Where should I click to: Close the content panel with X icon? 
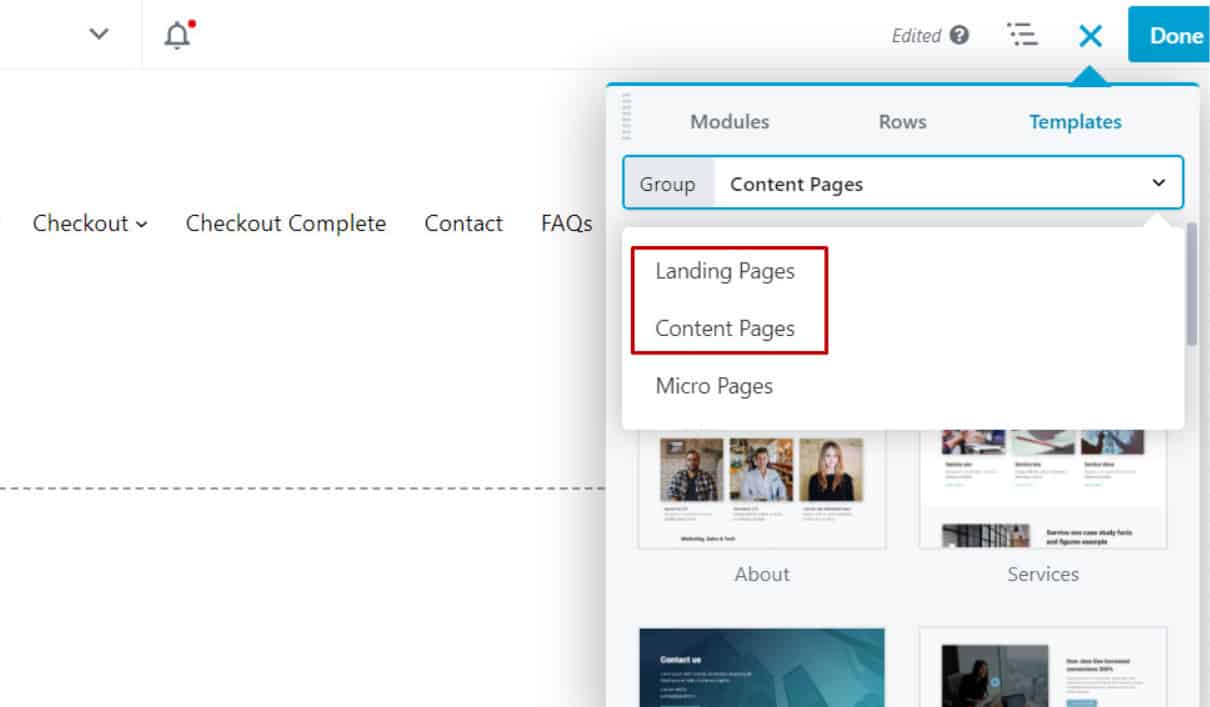[x=1090, y=36]
